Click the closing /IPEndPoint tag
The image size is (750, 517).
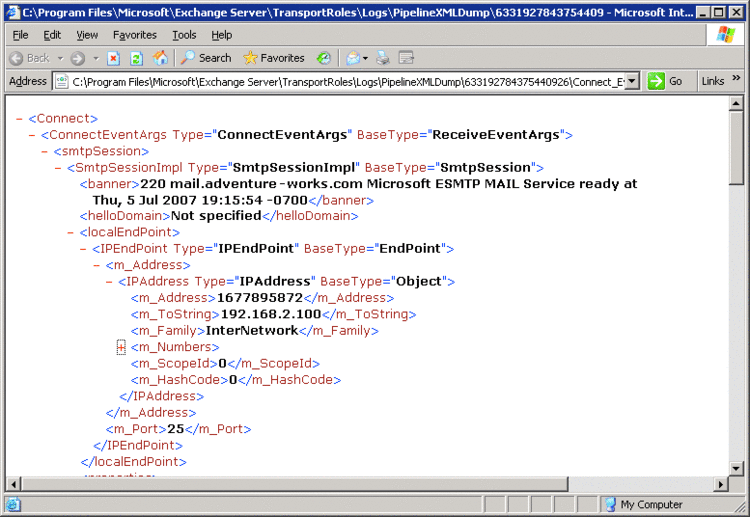(138, 446)
